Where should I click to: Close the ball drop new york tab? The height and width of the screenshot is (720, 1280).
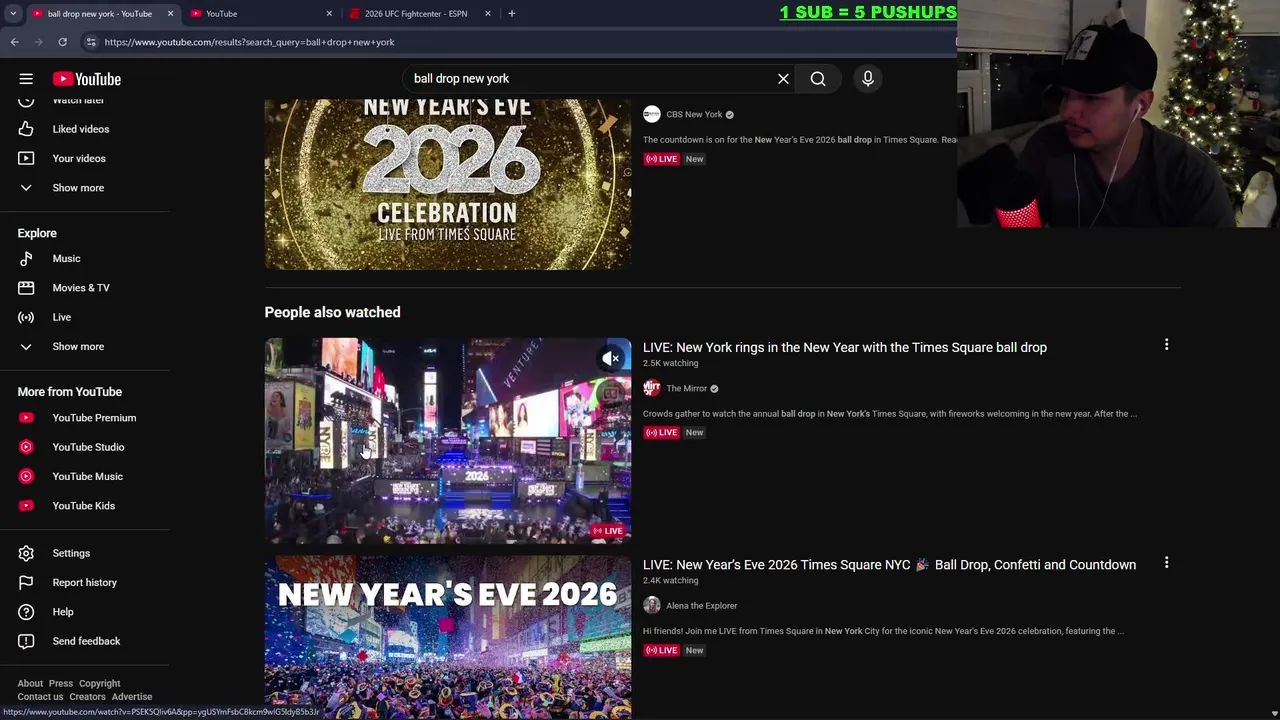pos(170,14)
